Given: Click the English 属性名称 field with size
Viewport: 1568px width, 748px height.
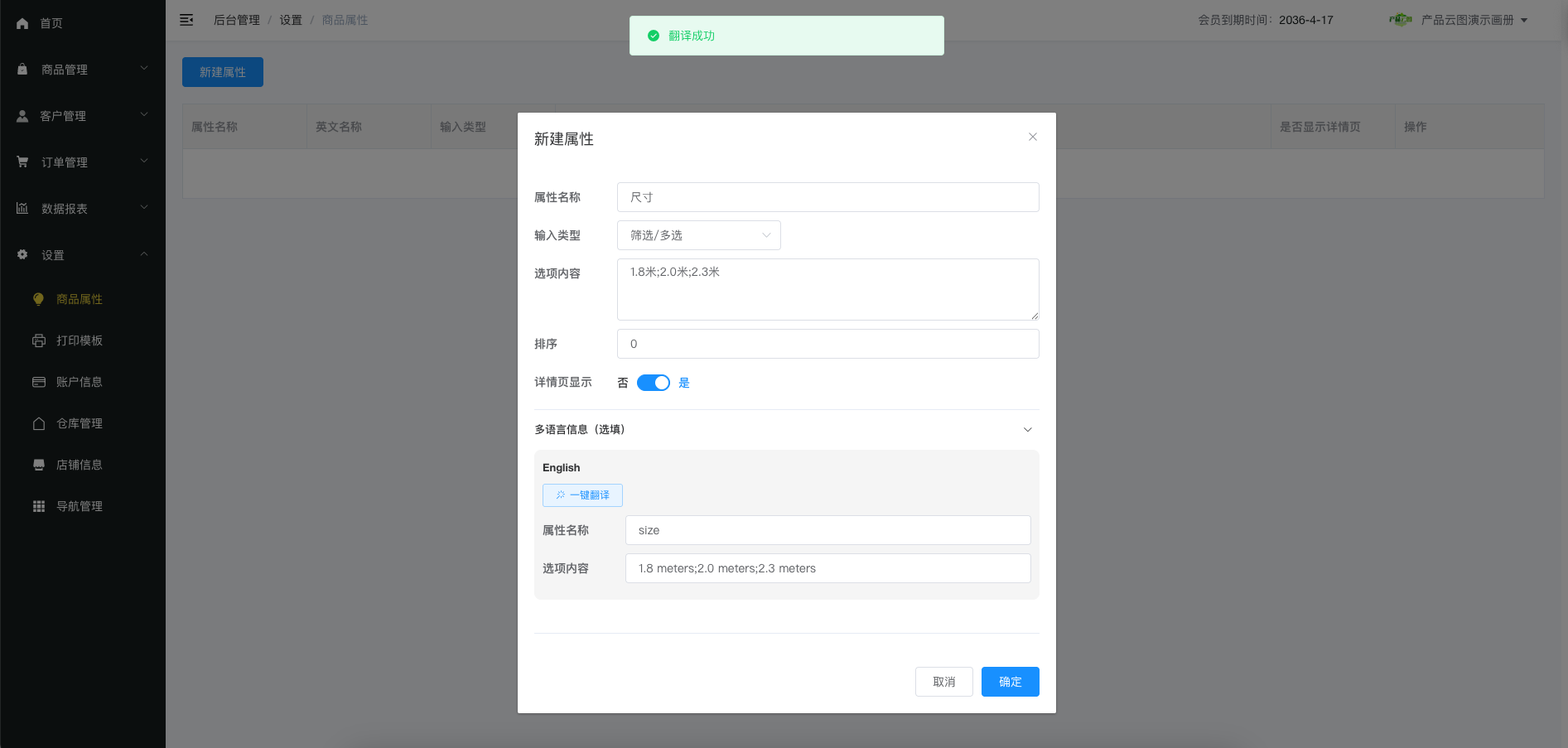Looking at the screenshot, I should point(828,530).
